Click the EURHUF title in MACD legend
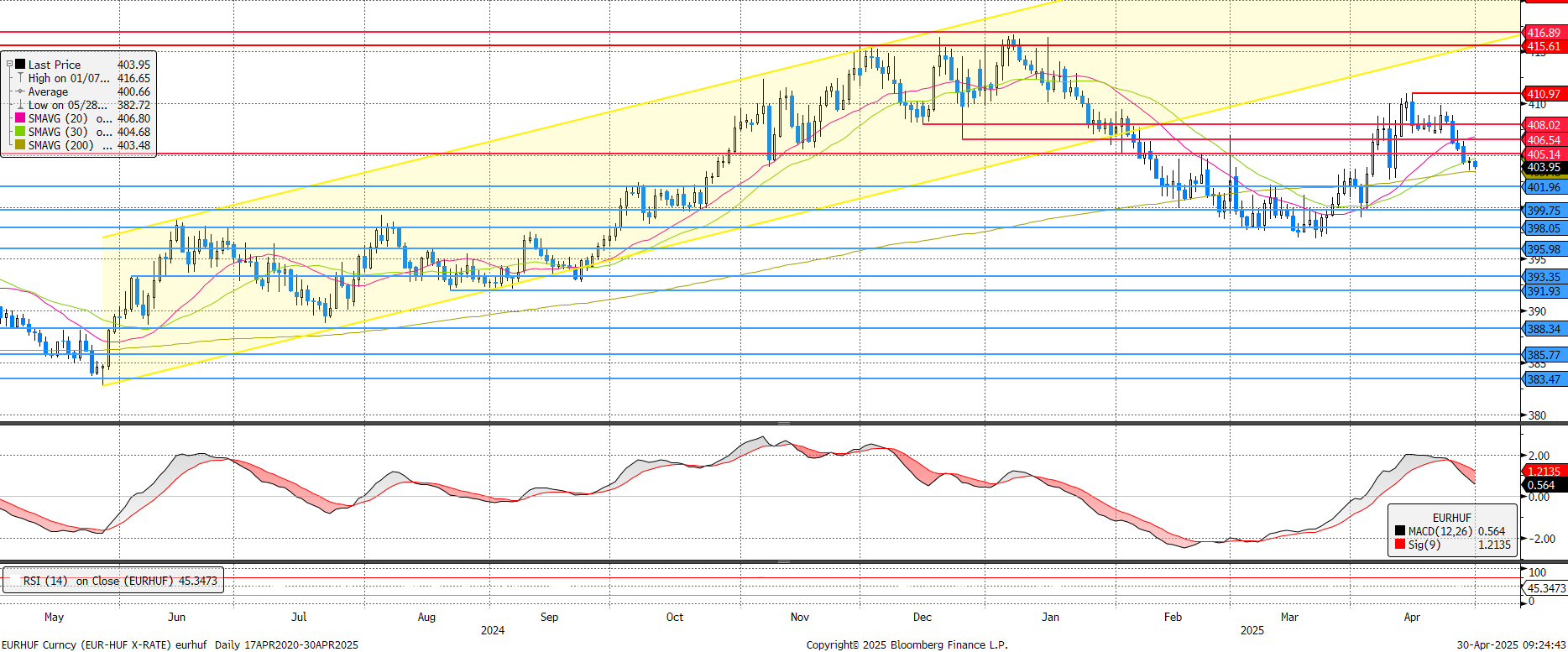 pos(1451,518)
